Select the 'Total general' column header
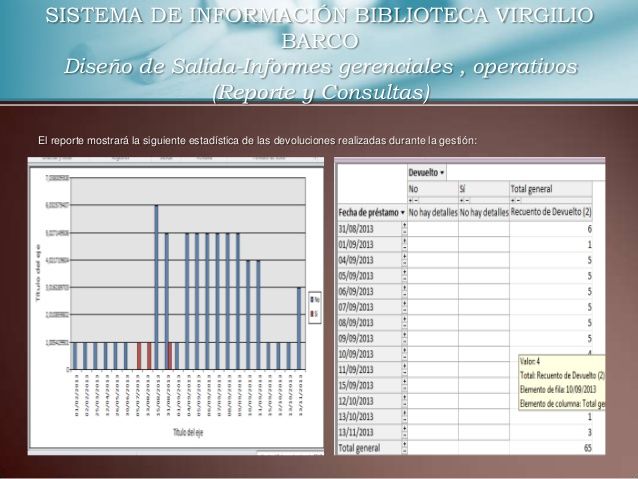The width and height of the screenshot is (638, 479). [x=551, y=189]
